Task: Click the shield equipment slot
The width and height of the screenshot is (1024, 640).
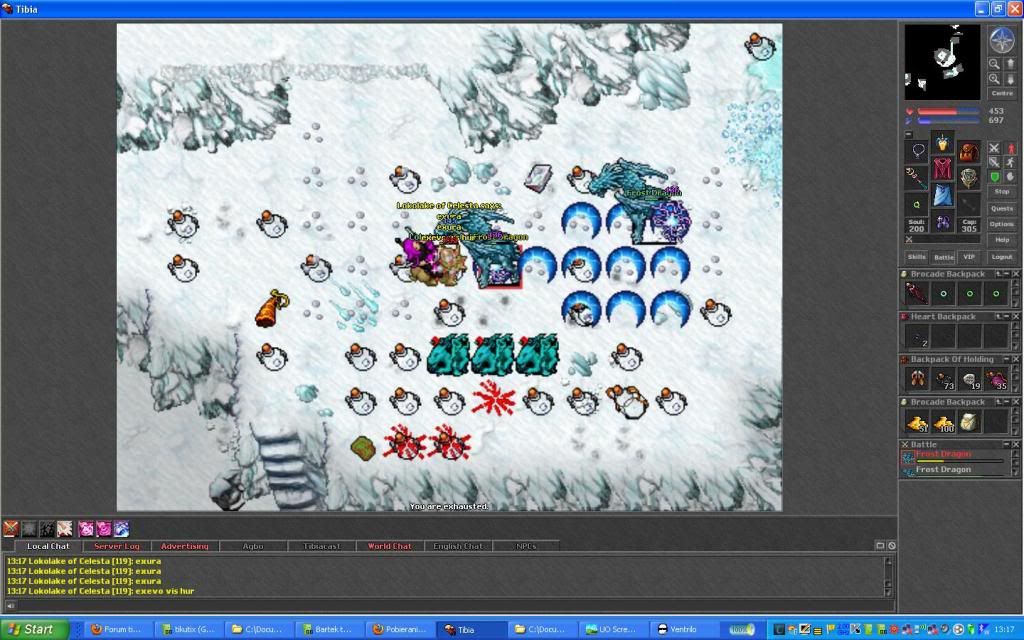Action: coord(968,178)
